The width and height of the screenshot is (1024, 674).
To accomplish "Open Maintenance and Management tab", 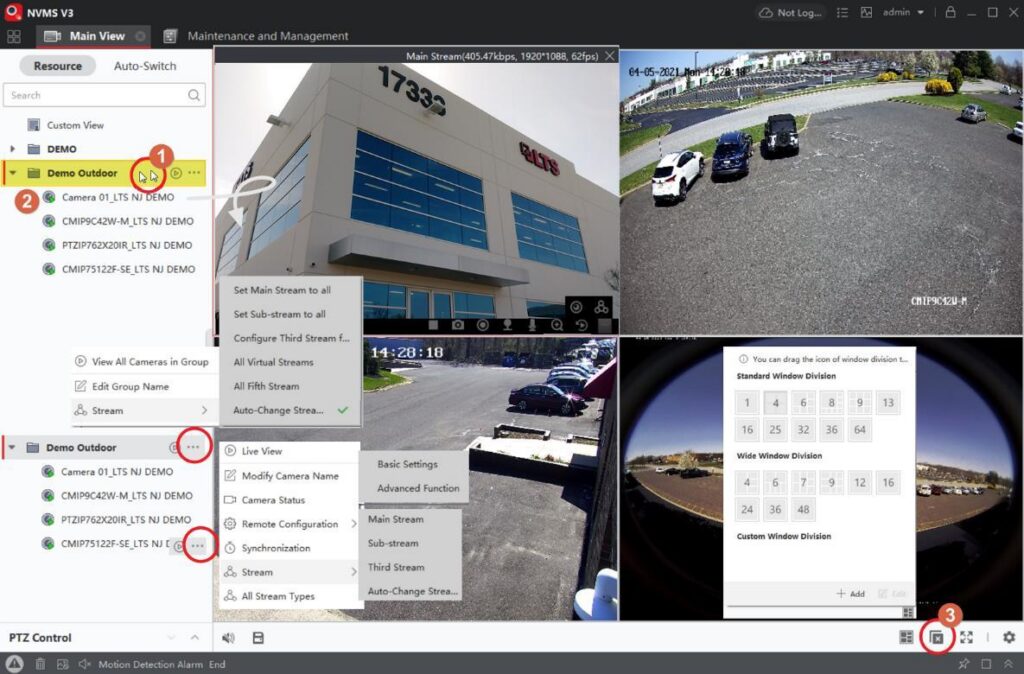I will [x=256, y=37].
